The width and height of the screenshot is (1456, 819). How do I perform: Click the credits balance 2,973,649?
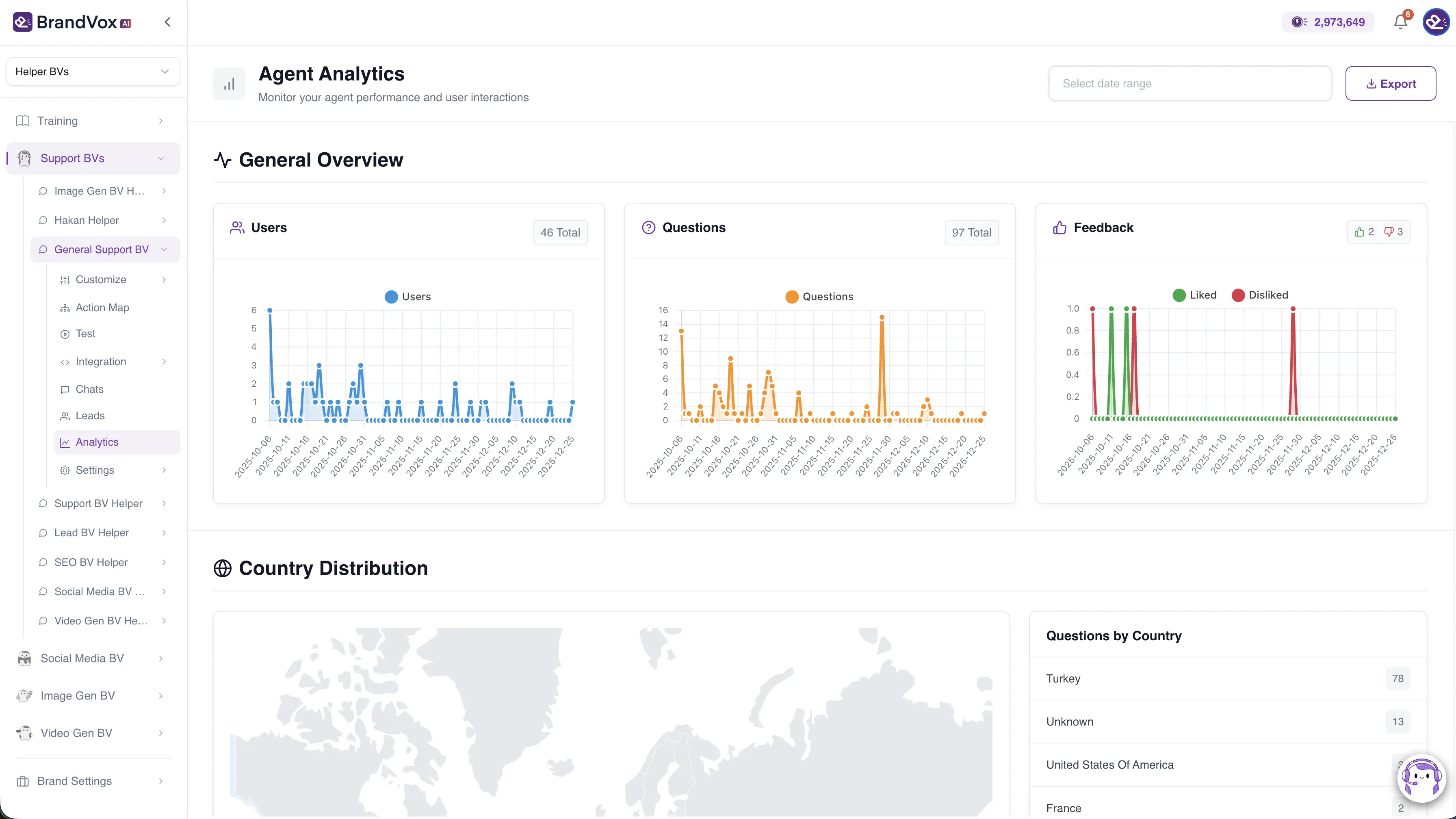(1328, 22)
